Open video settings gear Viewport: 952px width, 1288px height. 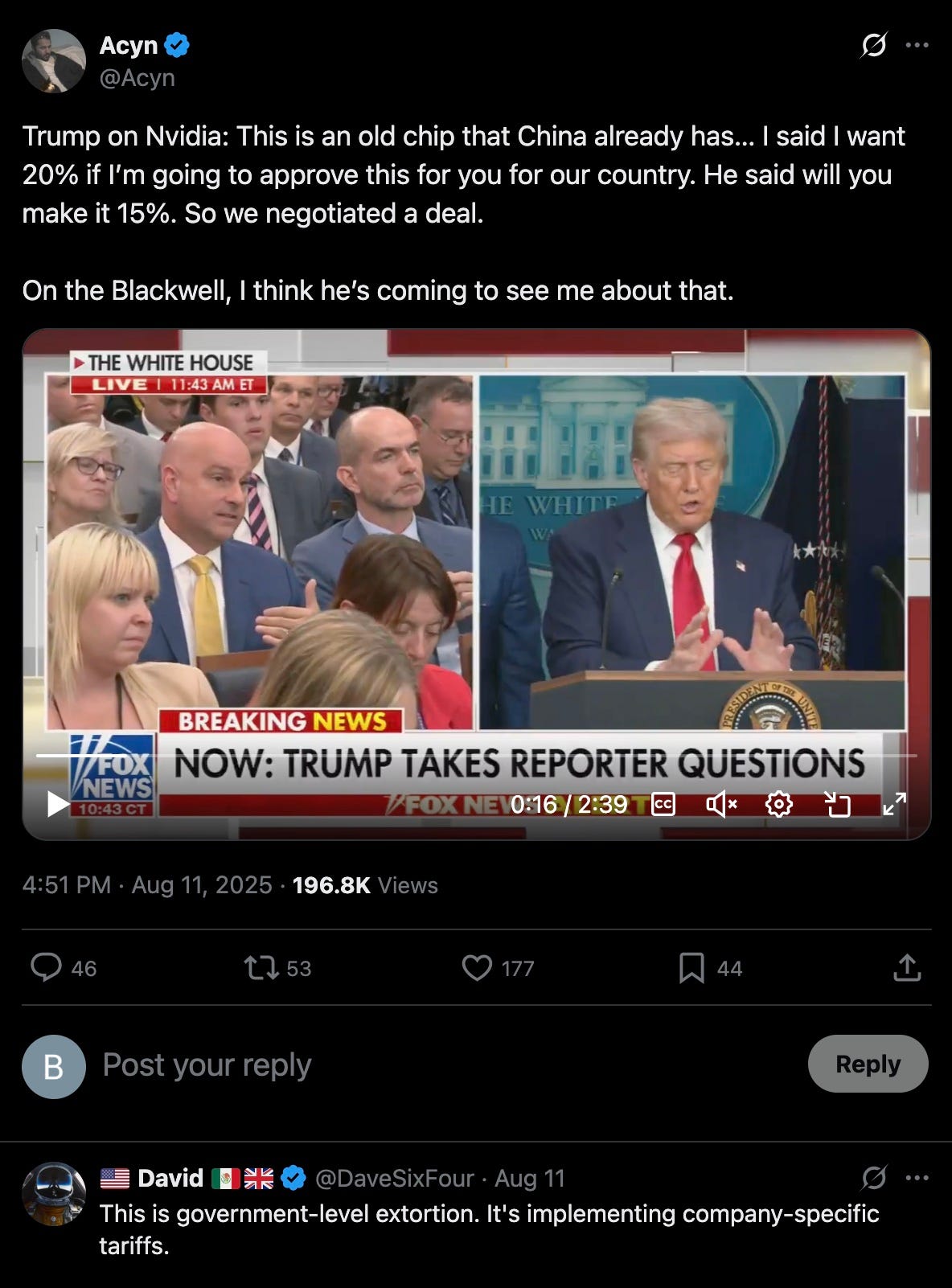point(779,804)
